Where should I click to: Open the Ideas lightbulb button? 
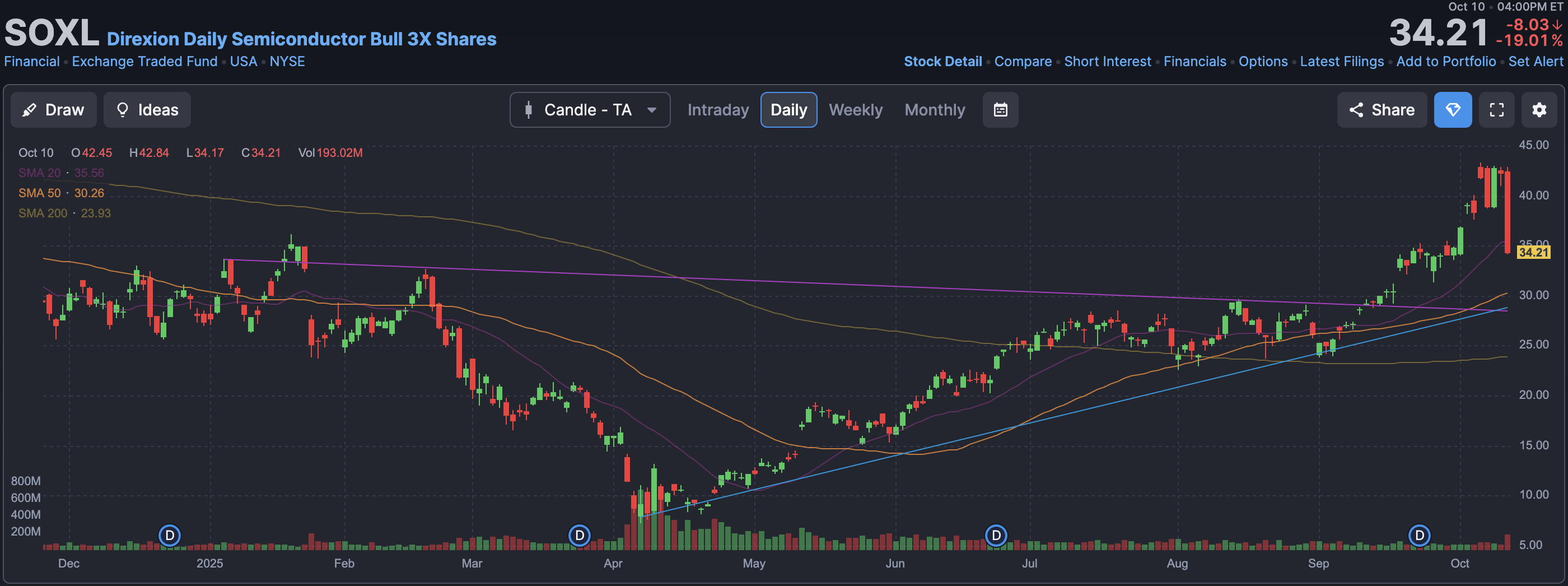pyautogui.click(x=147, y=110)
